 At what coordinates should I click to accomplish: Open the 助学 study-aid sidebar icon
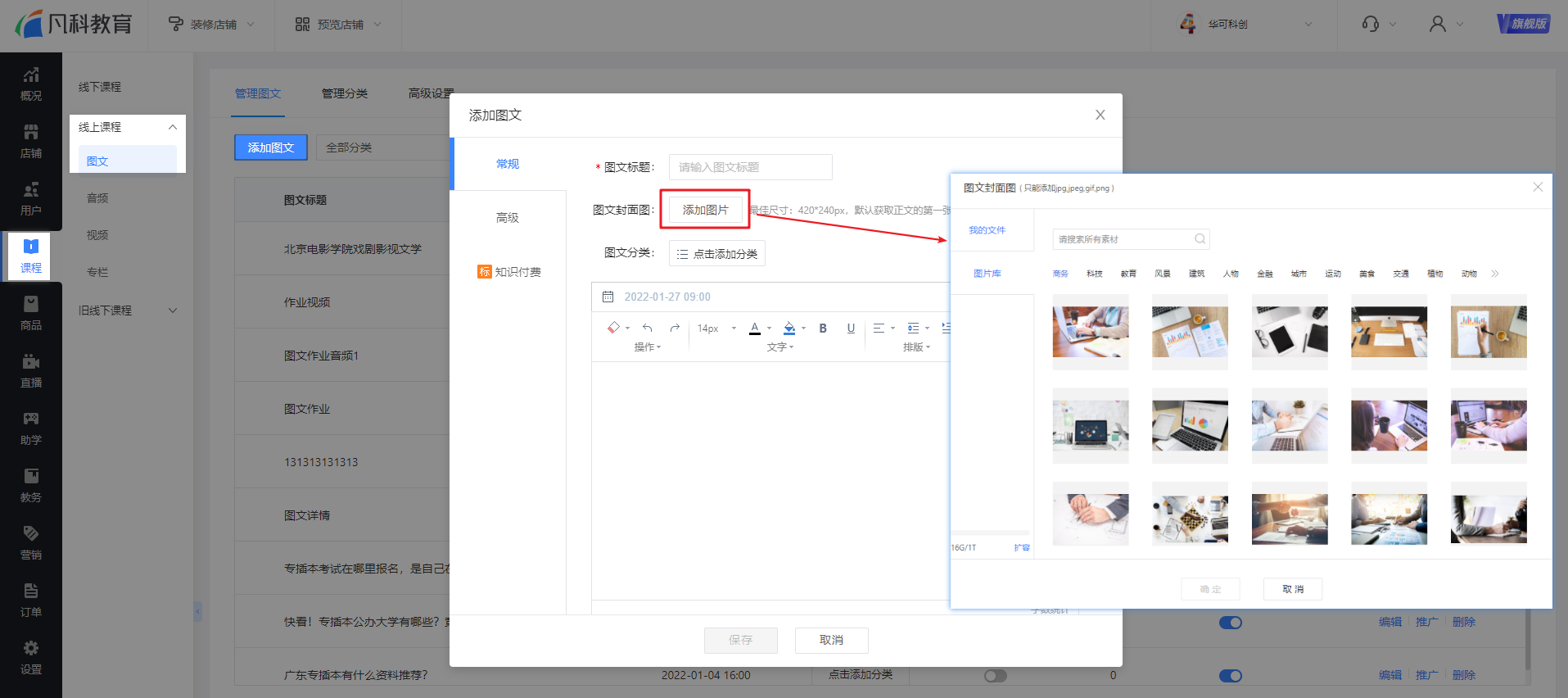click(31, 428)
